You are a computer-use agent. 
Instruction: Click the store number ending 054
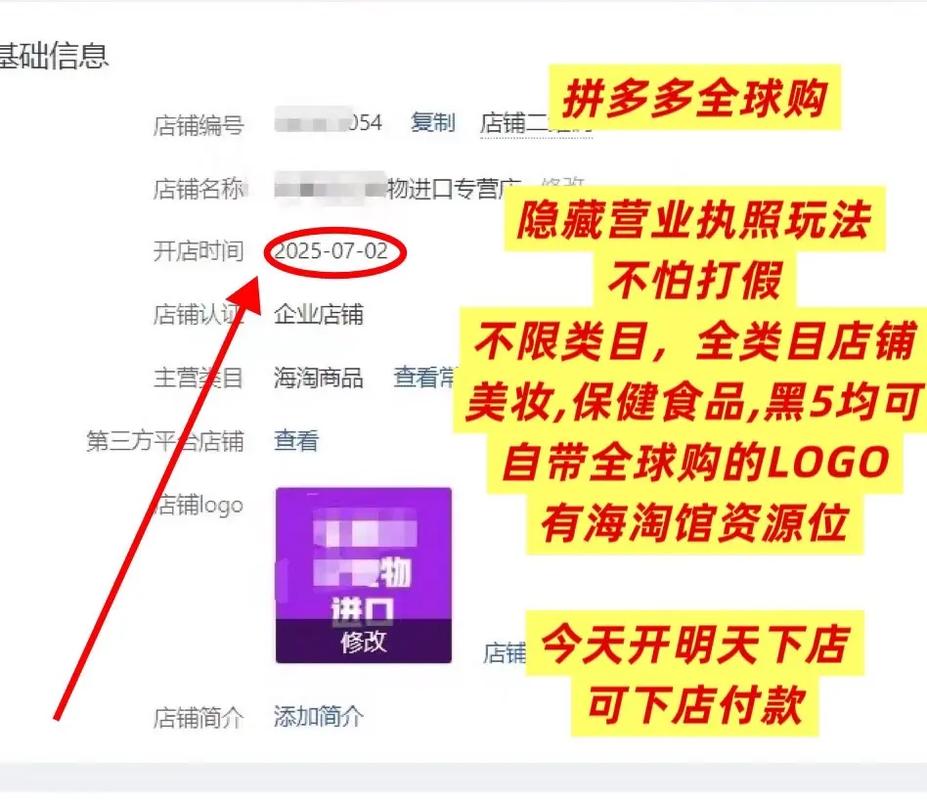click(x=329, y=122)
